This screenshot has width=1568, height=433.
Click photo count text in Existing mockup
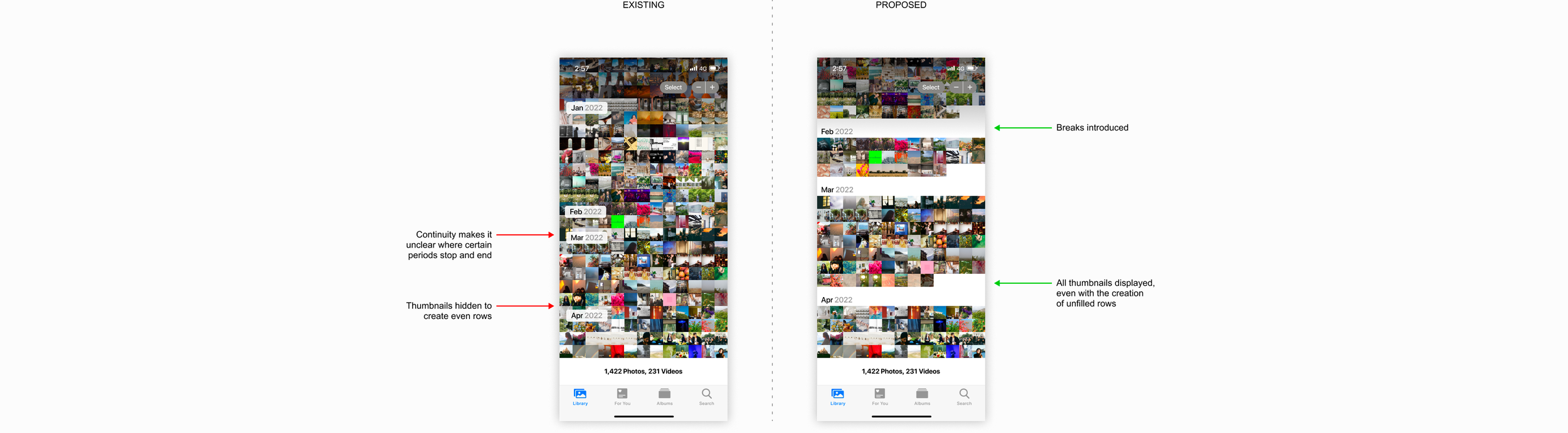click(643, 372)
